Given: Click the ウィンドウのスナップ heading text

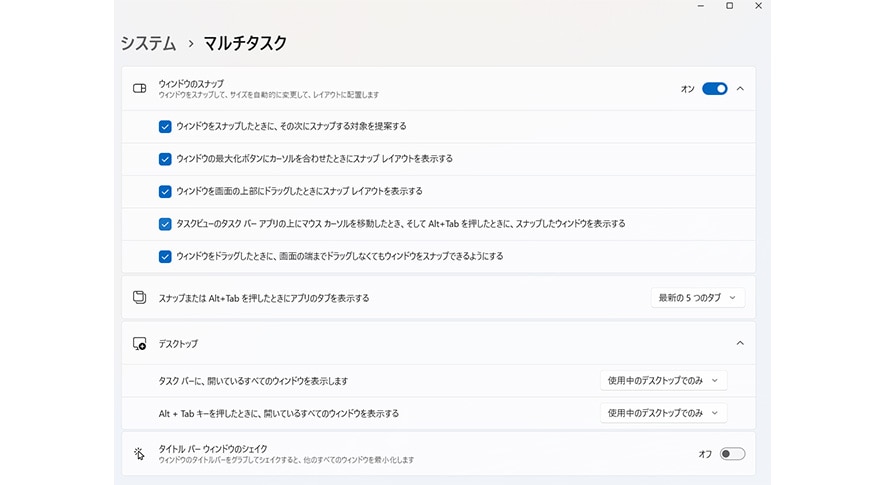Looking at the screenshot, I should [191, 84].
